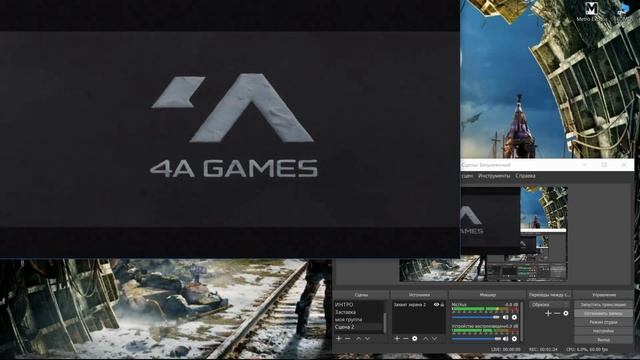Move selected source down
The height and width of the screenshot is (360, 640).
[434, 339]
